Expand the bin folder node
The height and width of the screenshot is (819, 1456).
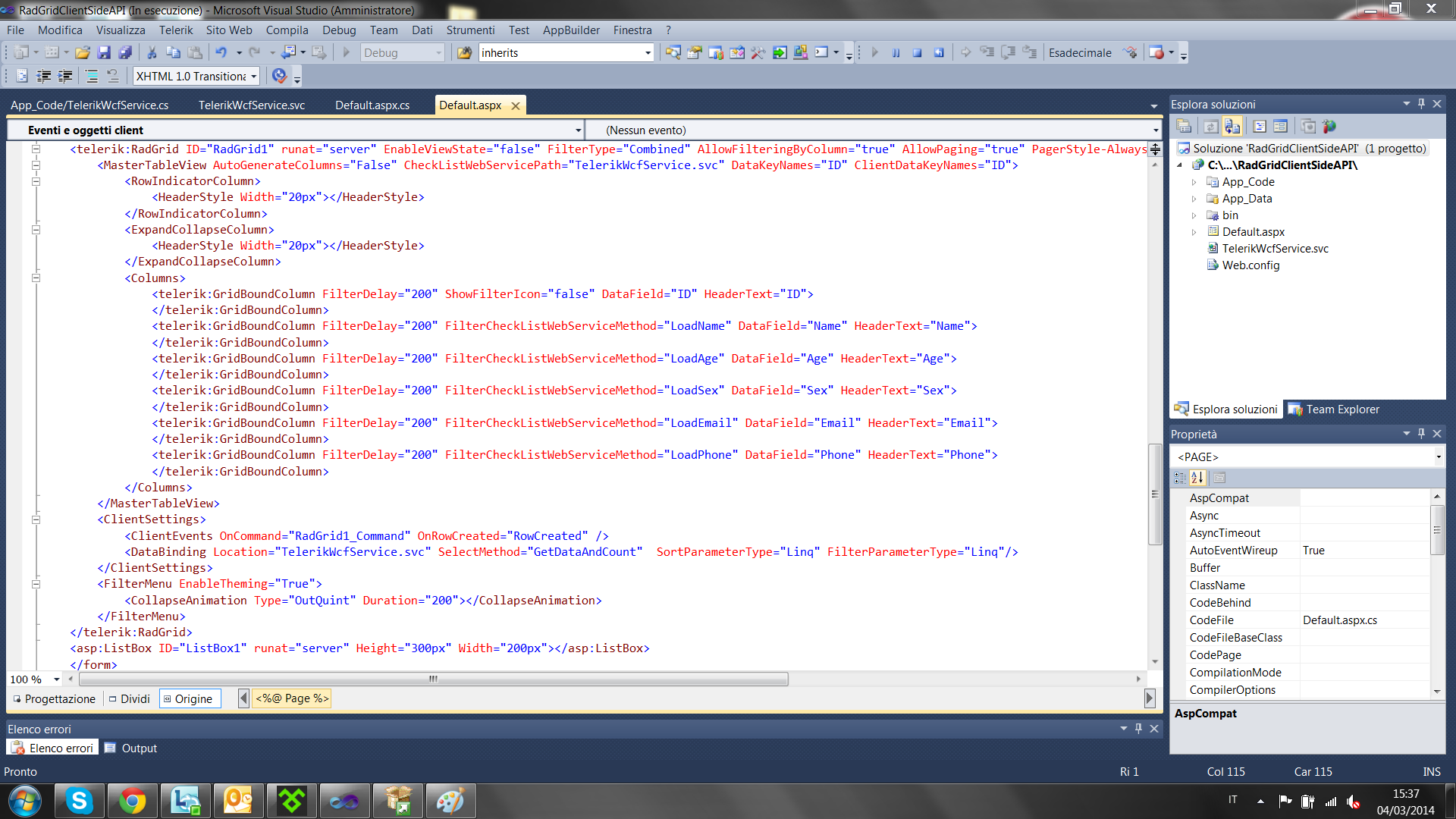(1194, 215)
